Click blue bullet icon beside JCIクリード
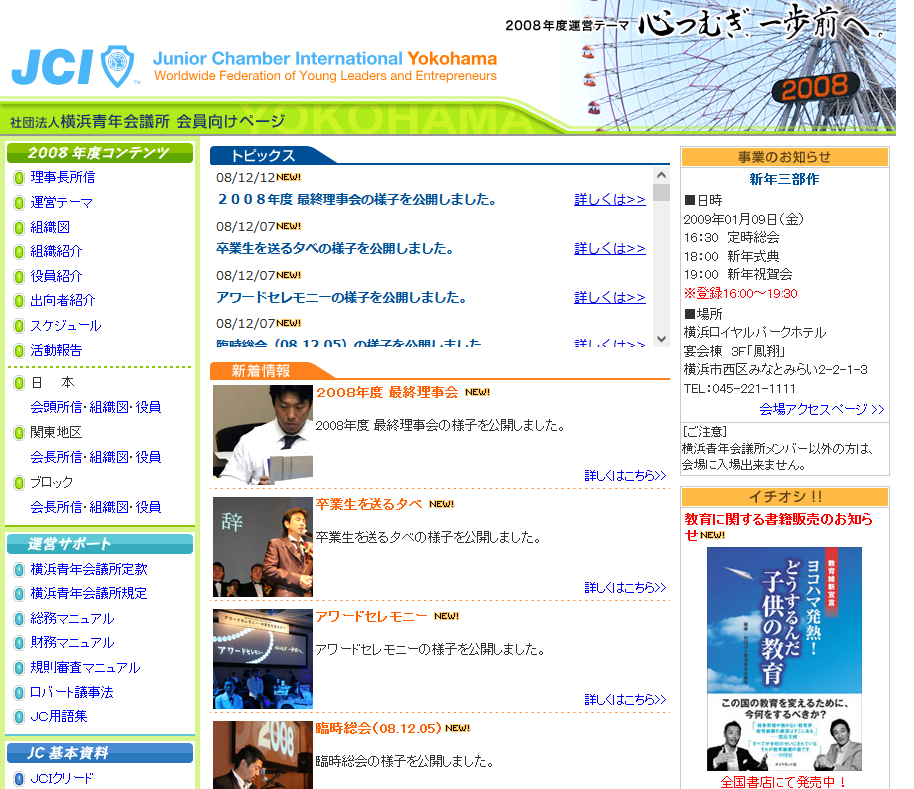This screenshot has width=914, height=789. coord(19,779)
